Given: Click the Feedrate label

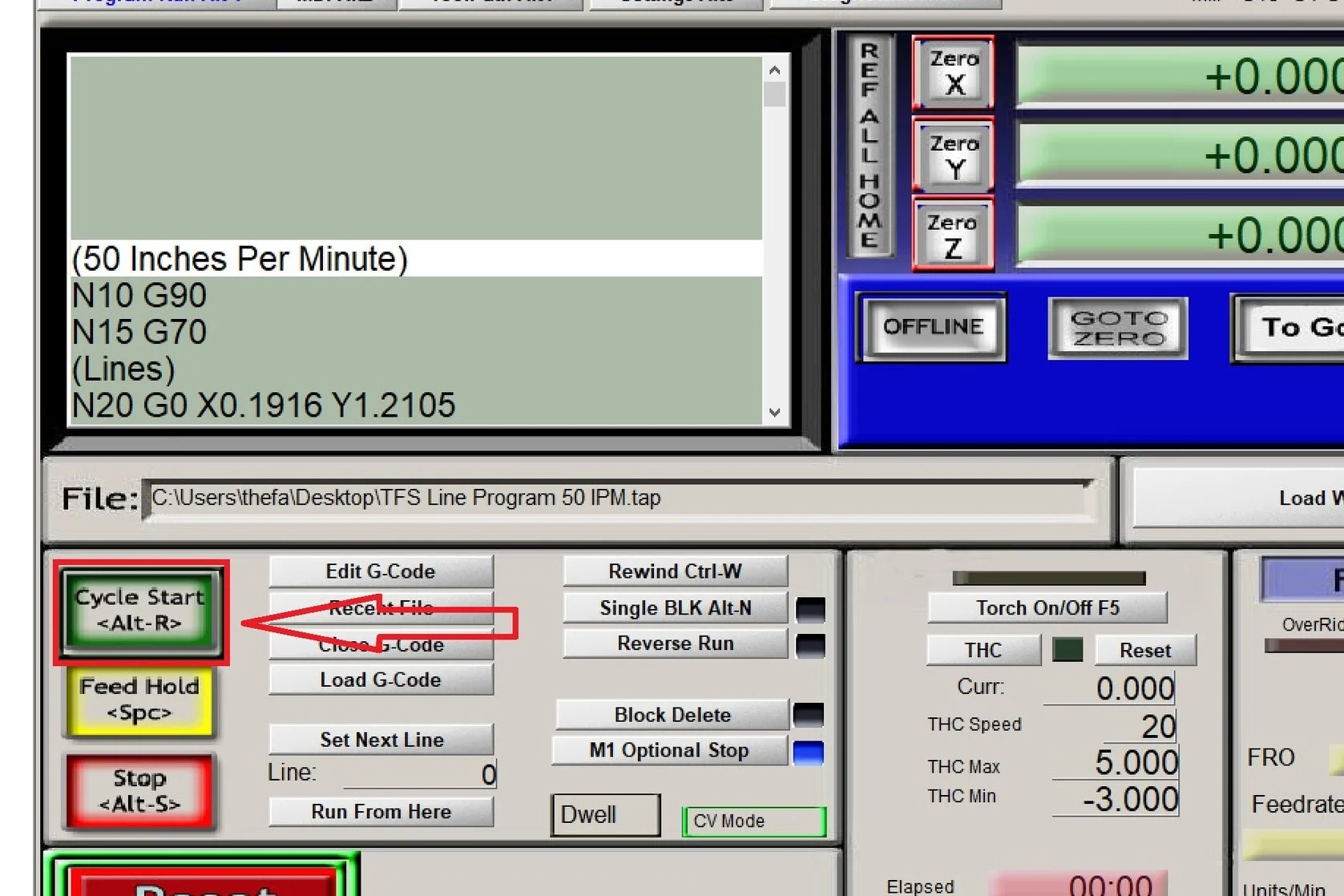Looking at the screenshot, I should tap(1298, 804).
